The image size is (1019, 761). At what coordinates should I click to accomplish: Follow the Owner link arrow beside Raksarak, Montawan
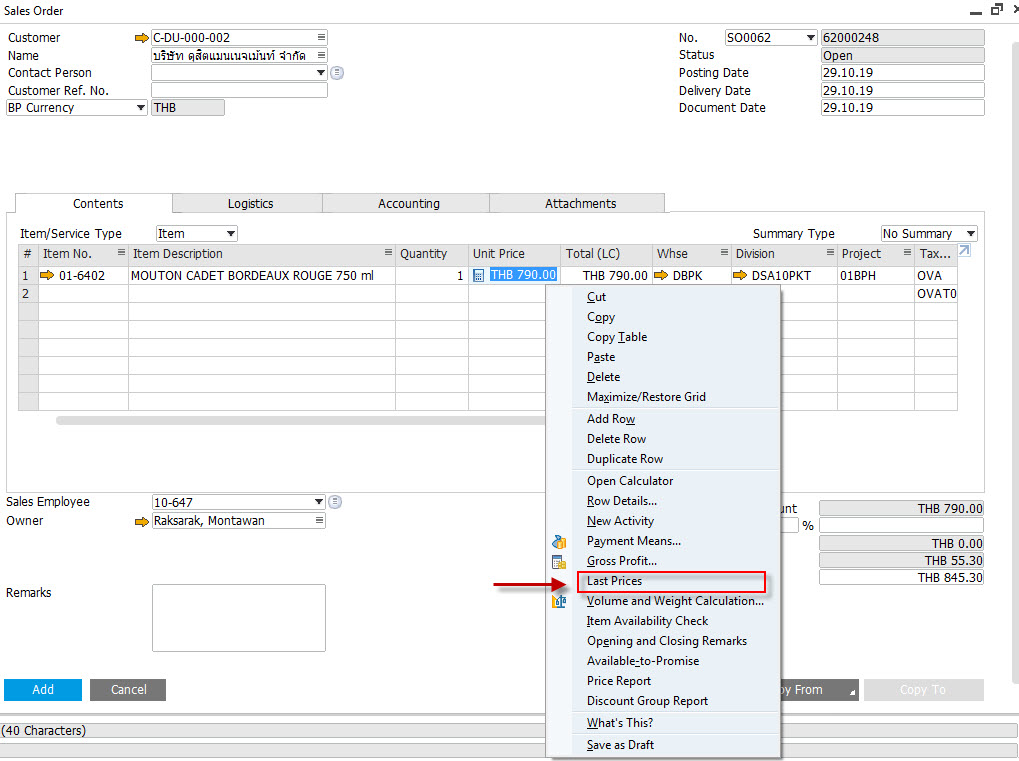pyautogui.click(x=141, y=521)
